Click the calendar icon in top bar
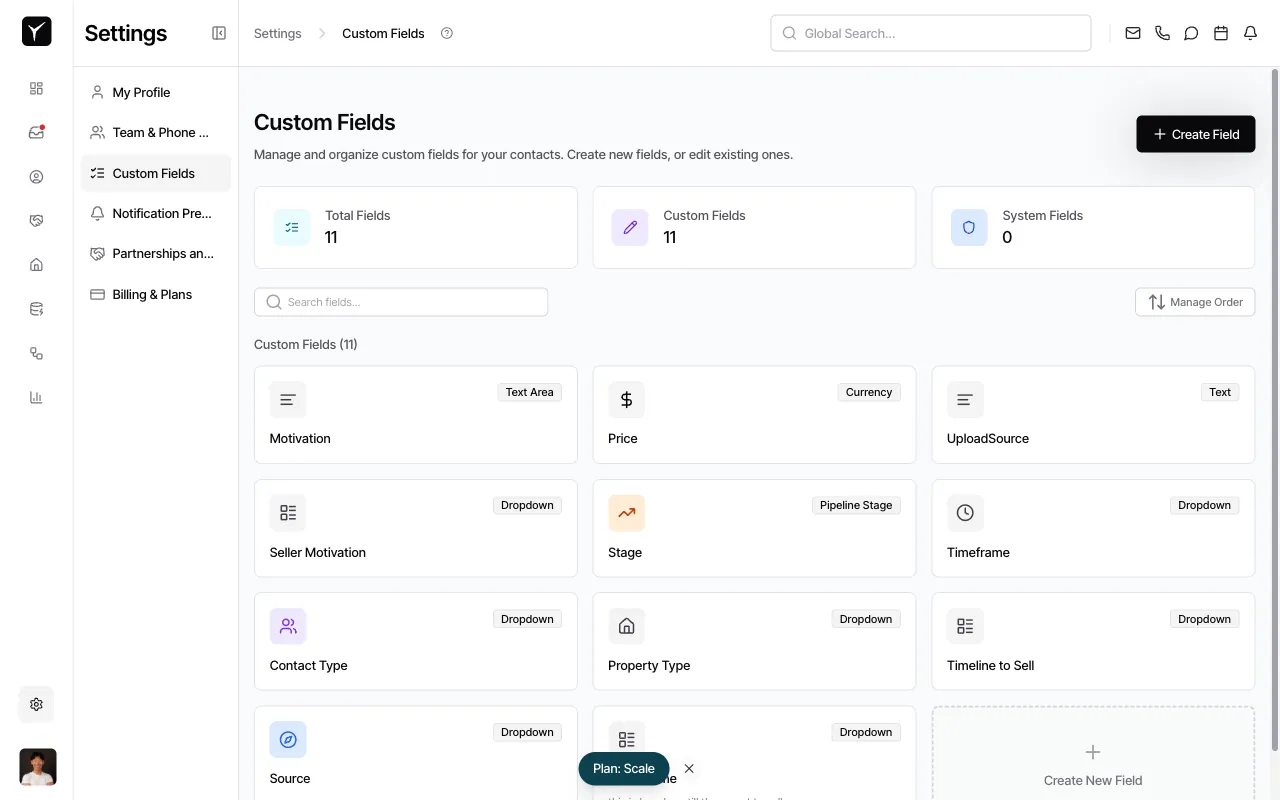Image resolution: width=1280 pixels, height=800 pixels. 1220,33
